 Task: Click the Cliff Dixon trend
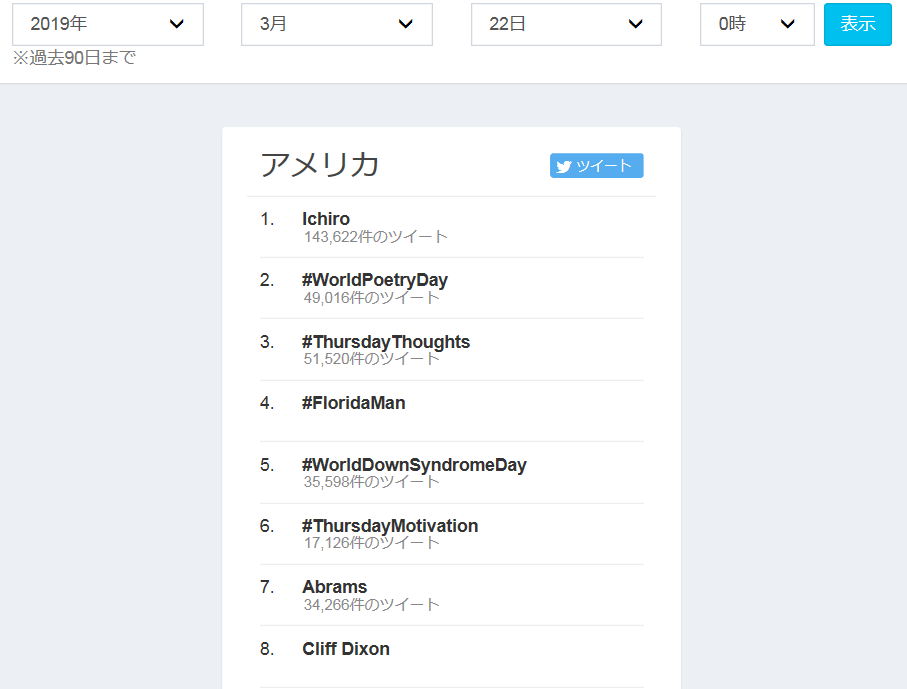[345, 649]
